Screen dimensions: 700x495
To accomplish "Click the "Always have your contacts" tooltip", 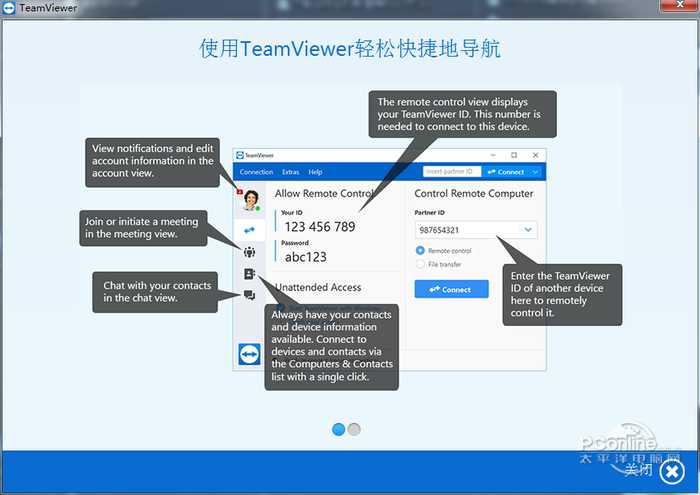I will [x=332, y=347].
